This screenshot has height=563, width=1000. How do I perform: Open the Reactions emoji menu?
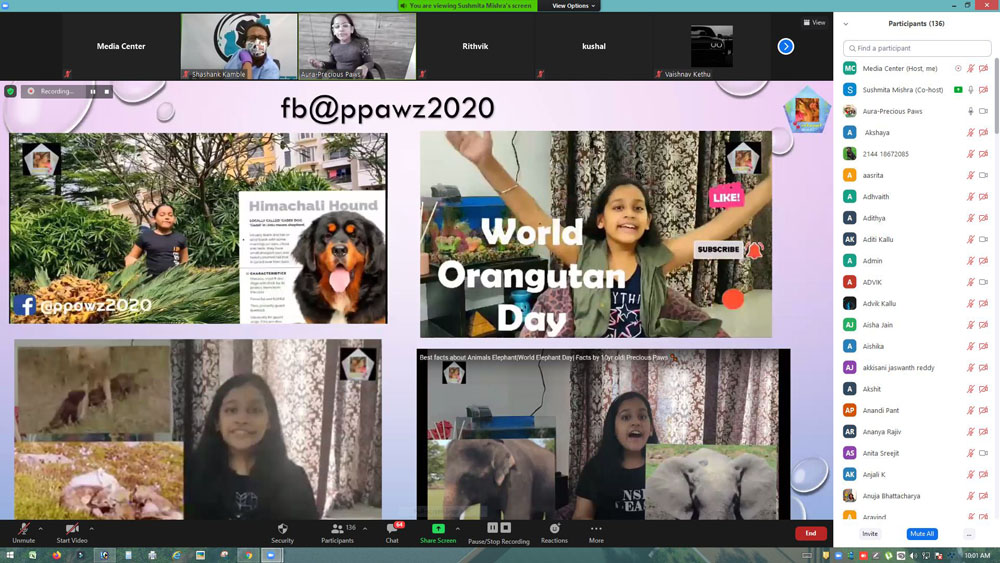554,532
